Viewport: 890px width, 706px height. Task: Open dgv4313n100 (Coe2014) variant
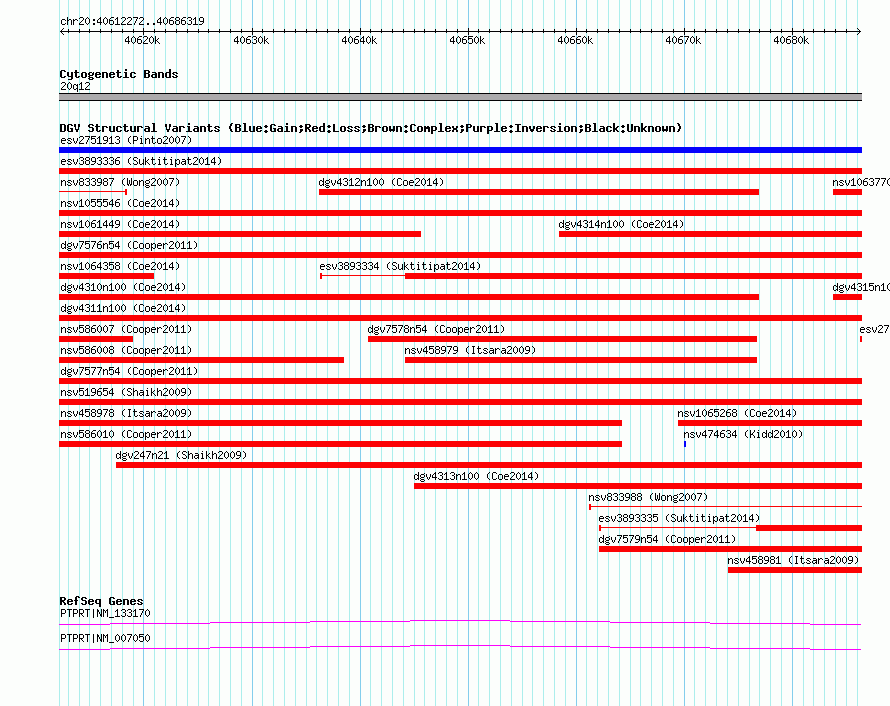tap(476, 476)
